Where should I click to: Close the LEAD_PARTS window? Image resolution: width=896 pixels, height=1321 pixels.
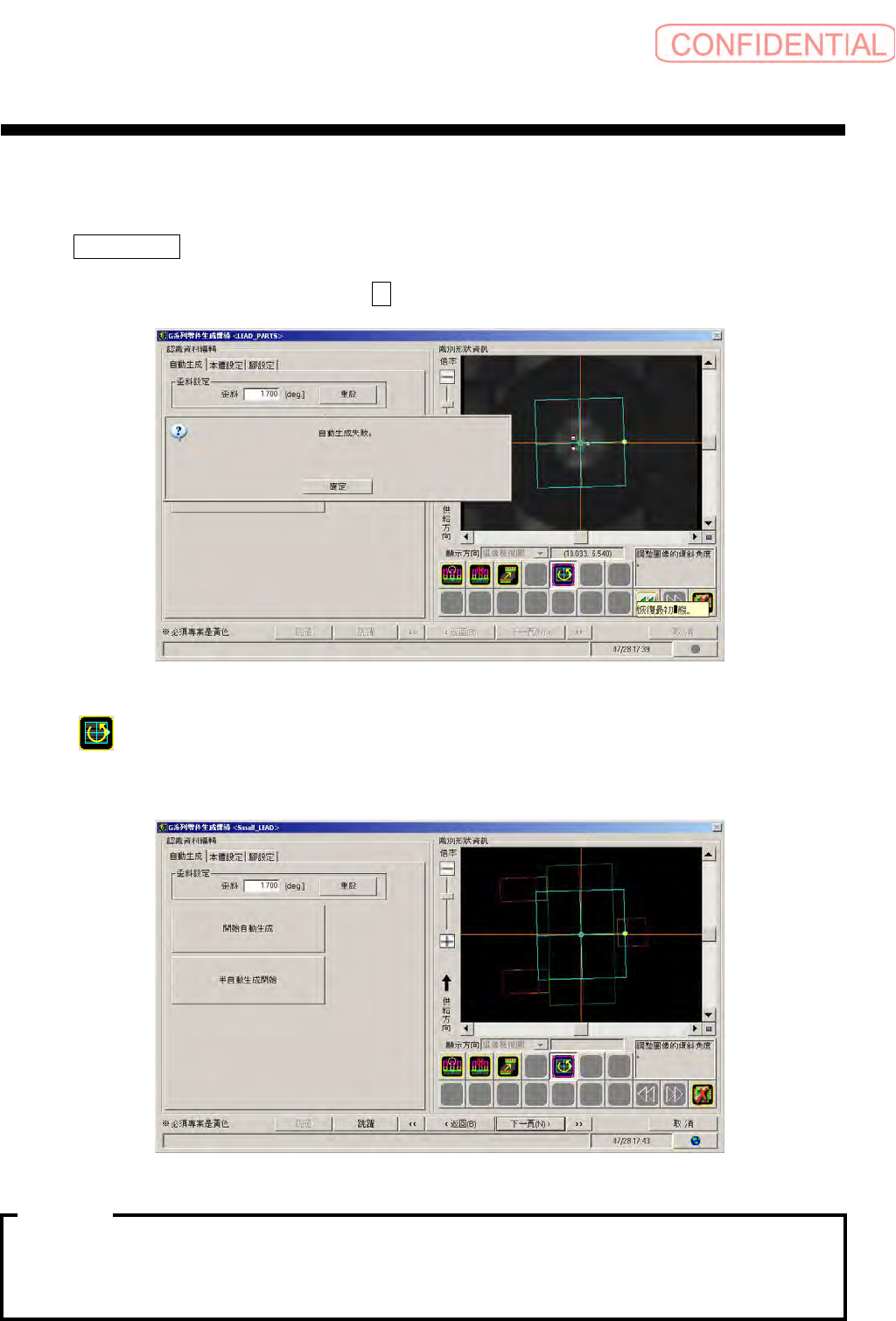[717, 336]
